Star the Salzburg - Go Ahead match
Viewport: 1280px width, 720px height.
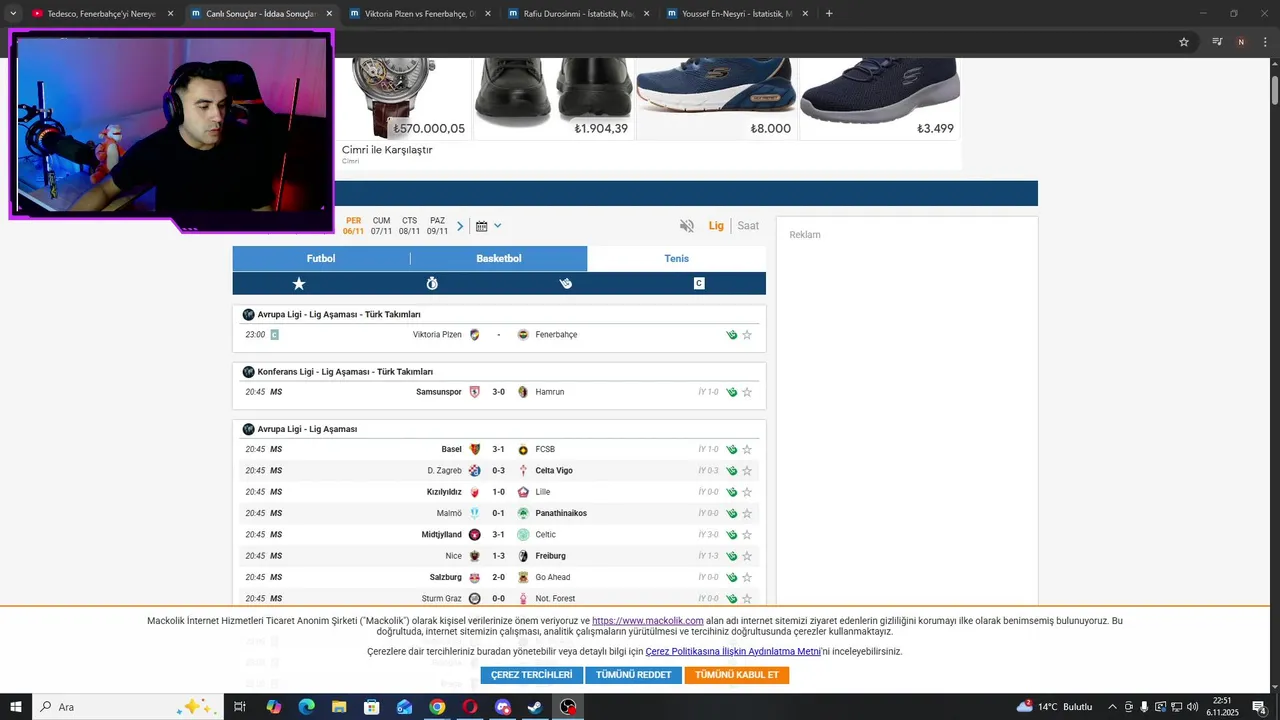747,578
